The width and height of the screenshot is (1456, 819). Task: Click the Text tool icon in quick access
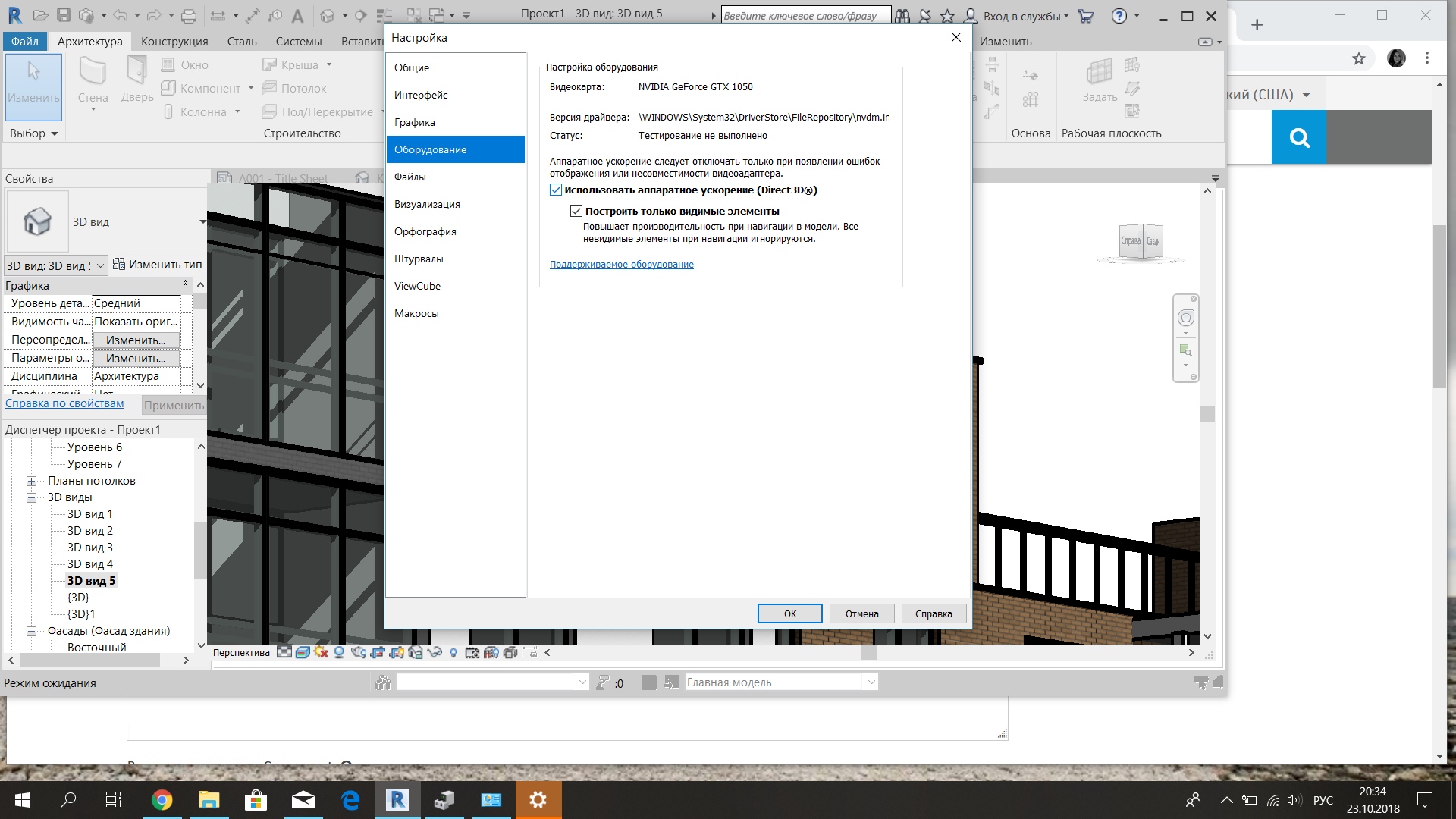pos(297,15)
